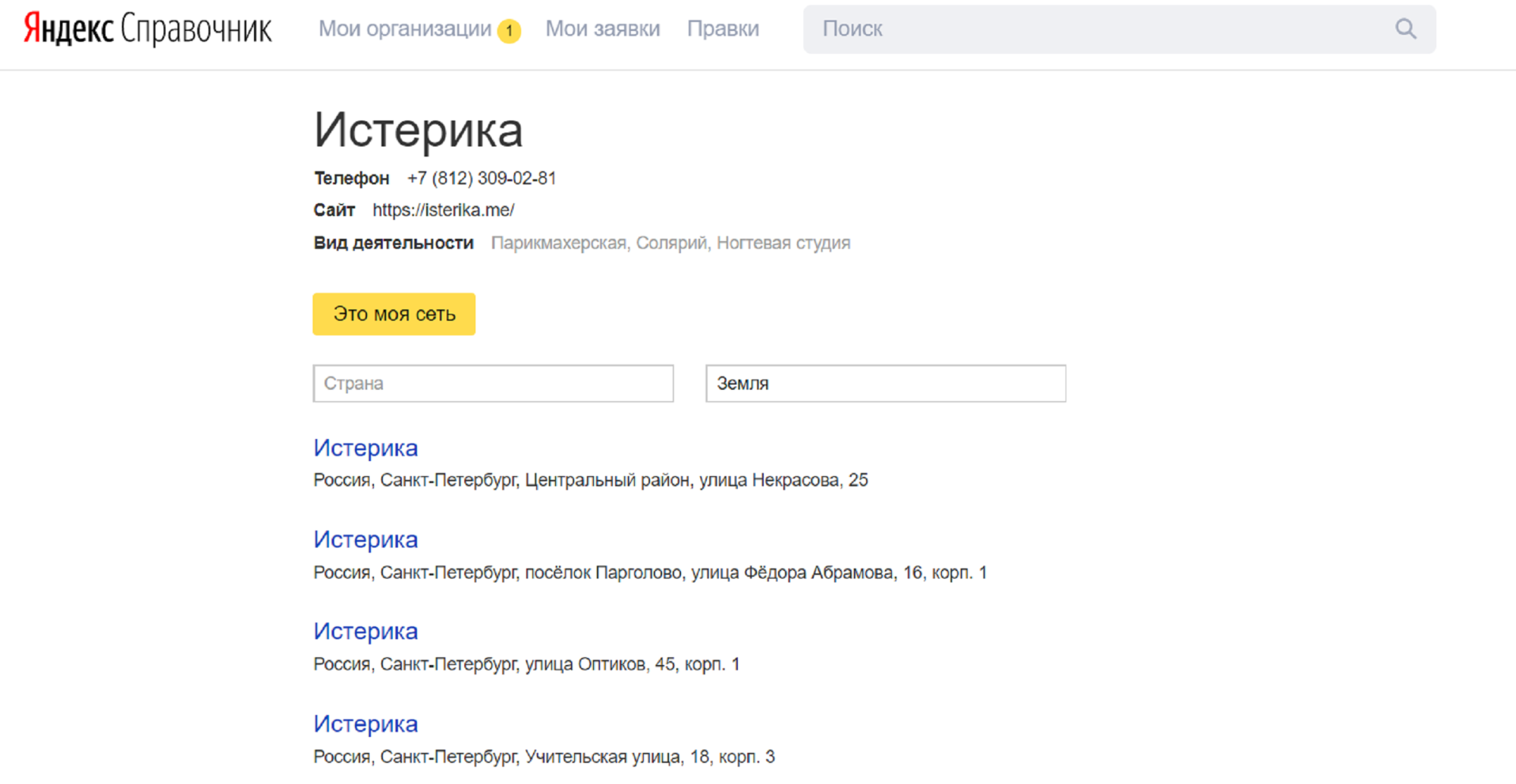This screenshot has height=784, width=1516.
Task: Go to the Правки section
Action: (x=723, y=29)
